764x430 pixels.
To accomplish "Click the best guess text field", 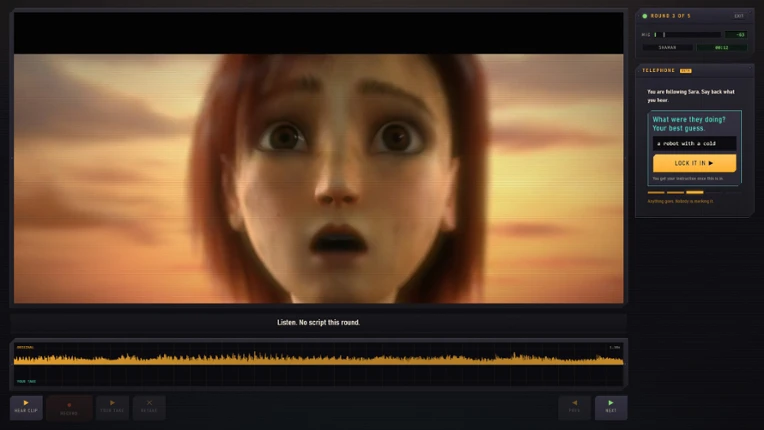I will click(694, 143).
